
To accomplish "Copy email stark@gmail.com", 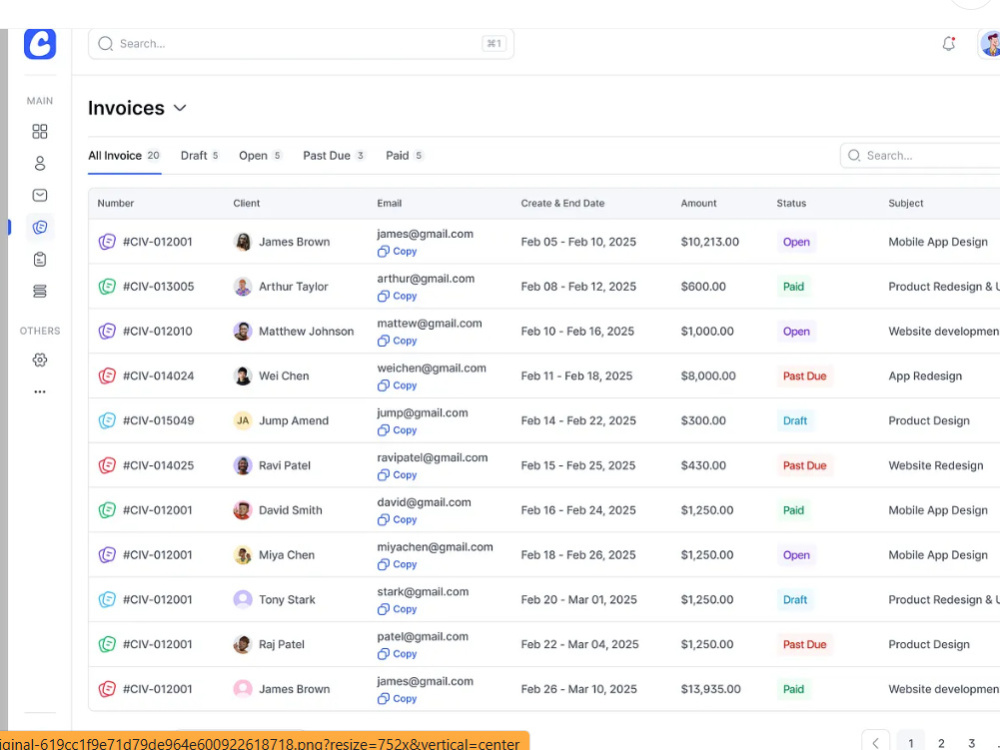I will point(397,609).
